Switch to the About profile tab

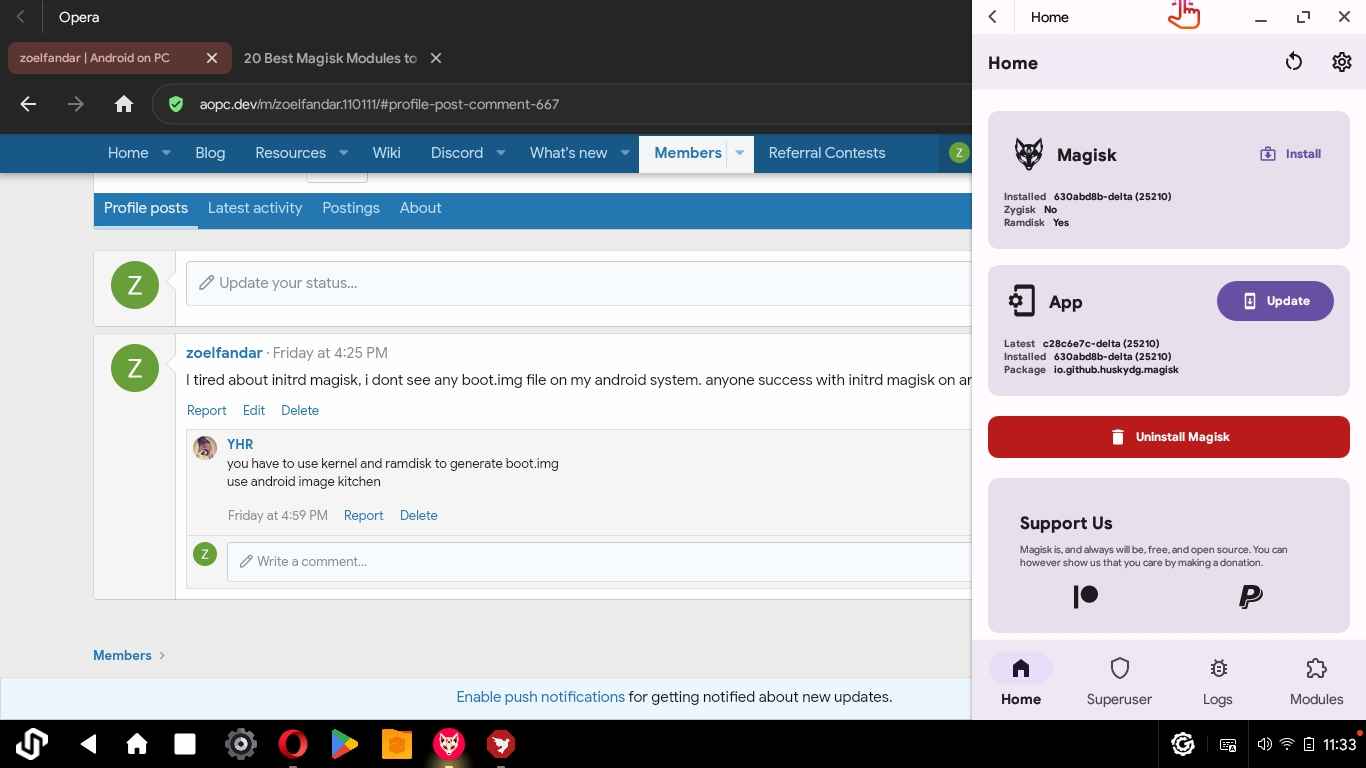tap(420, 208)
